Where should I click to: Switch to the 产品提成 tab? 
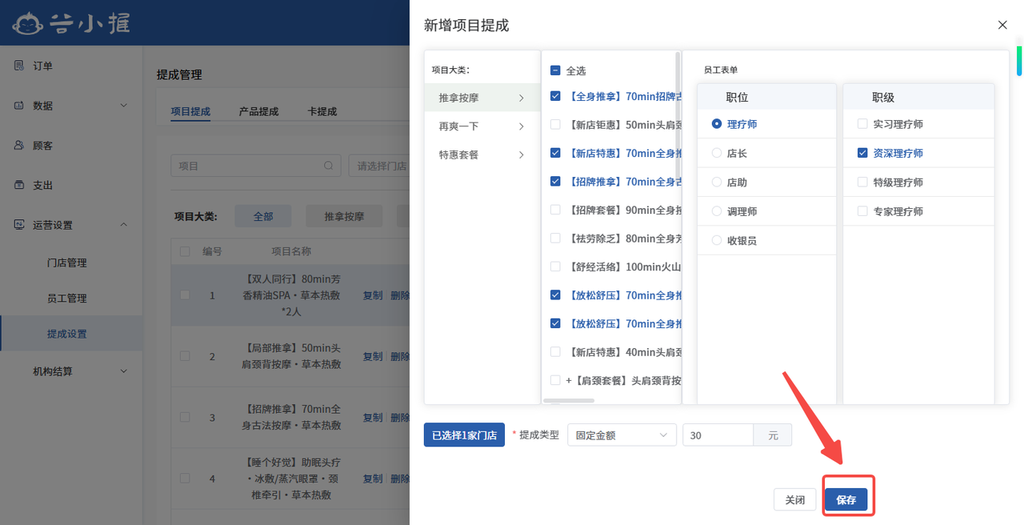pos(259,111)
